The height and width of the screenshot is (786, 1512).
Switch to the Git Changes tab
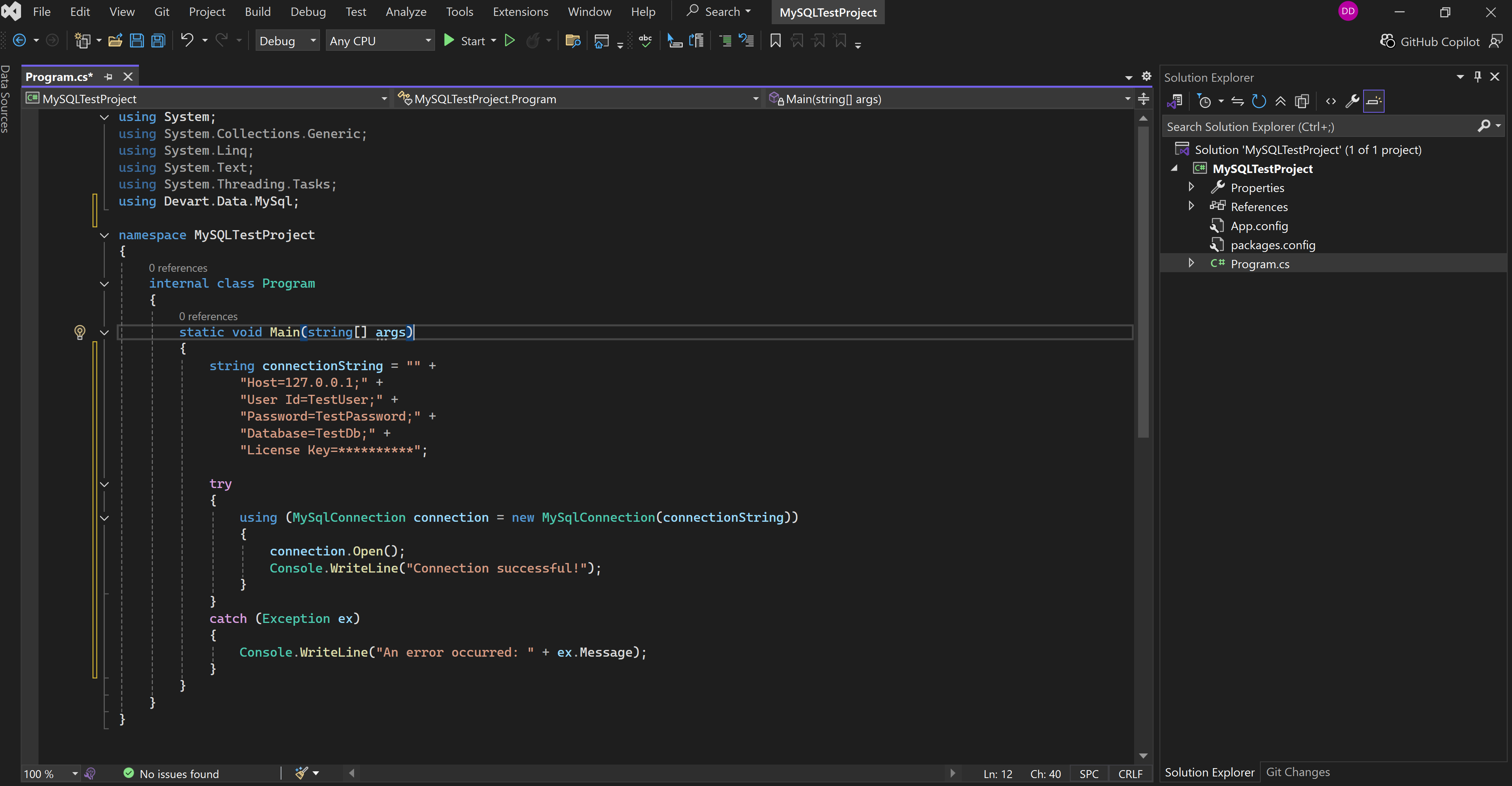pyautogui.click(x=1298, y=772)
